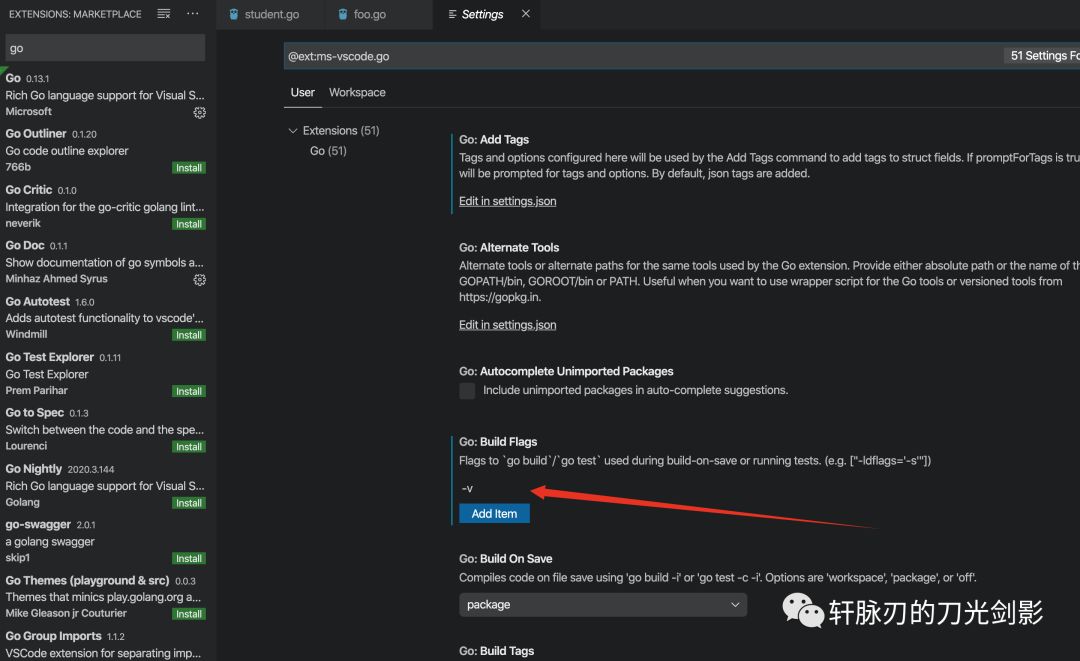Open Edit in settings.json under Go: Add Tags
The height and width of the screenshot is (661, 1080).
click(508, 201)
